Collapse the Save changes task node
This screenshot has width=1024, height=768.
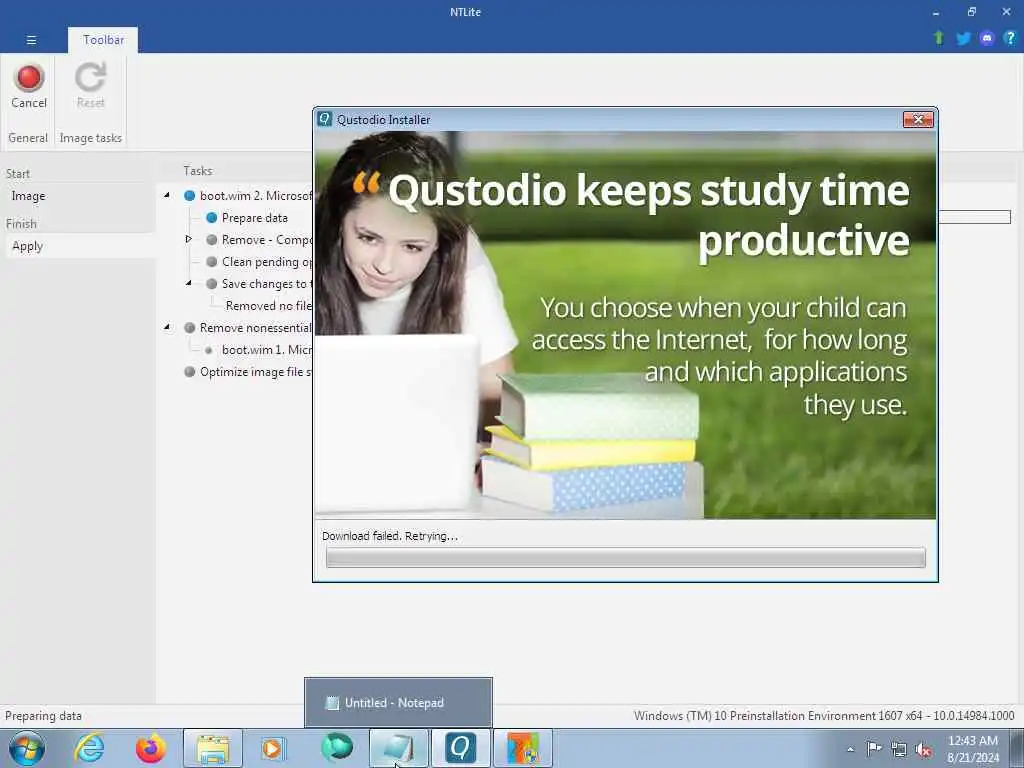pyautogui.click(x=189, y=283)
